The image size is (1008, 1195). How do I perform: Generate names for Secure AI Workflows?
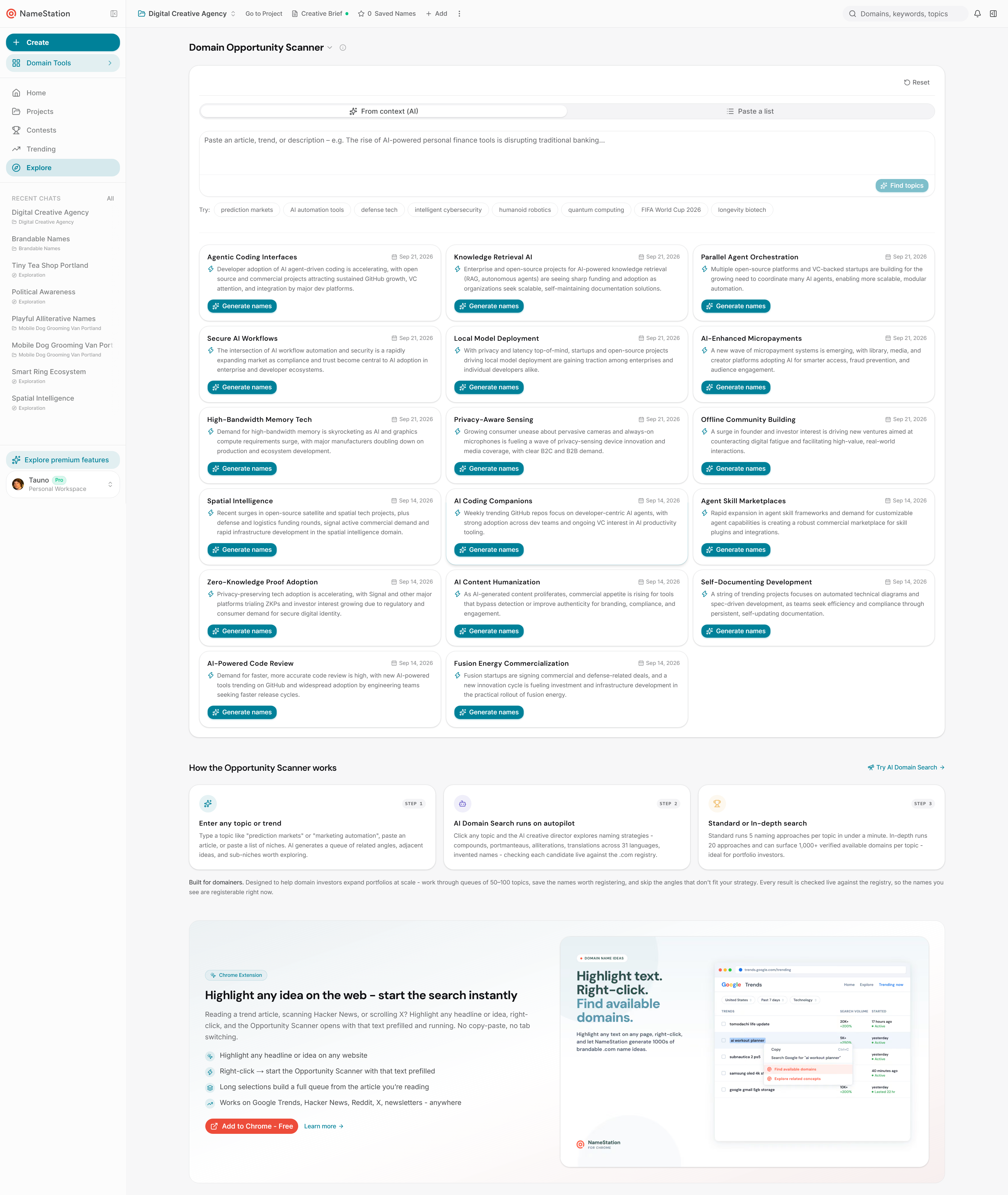[x=242, y=387]
